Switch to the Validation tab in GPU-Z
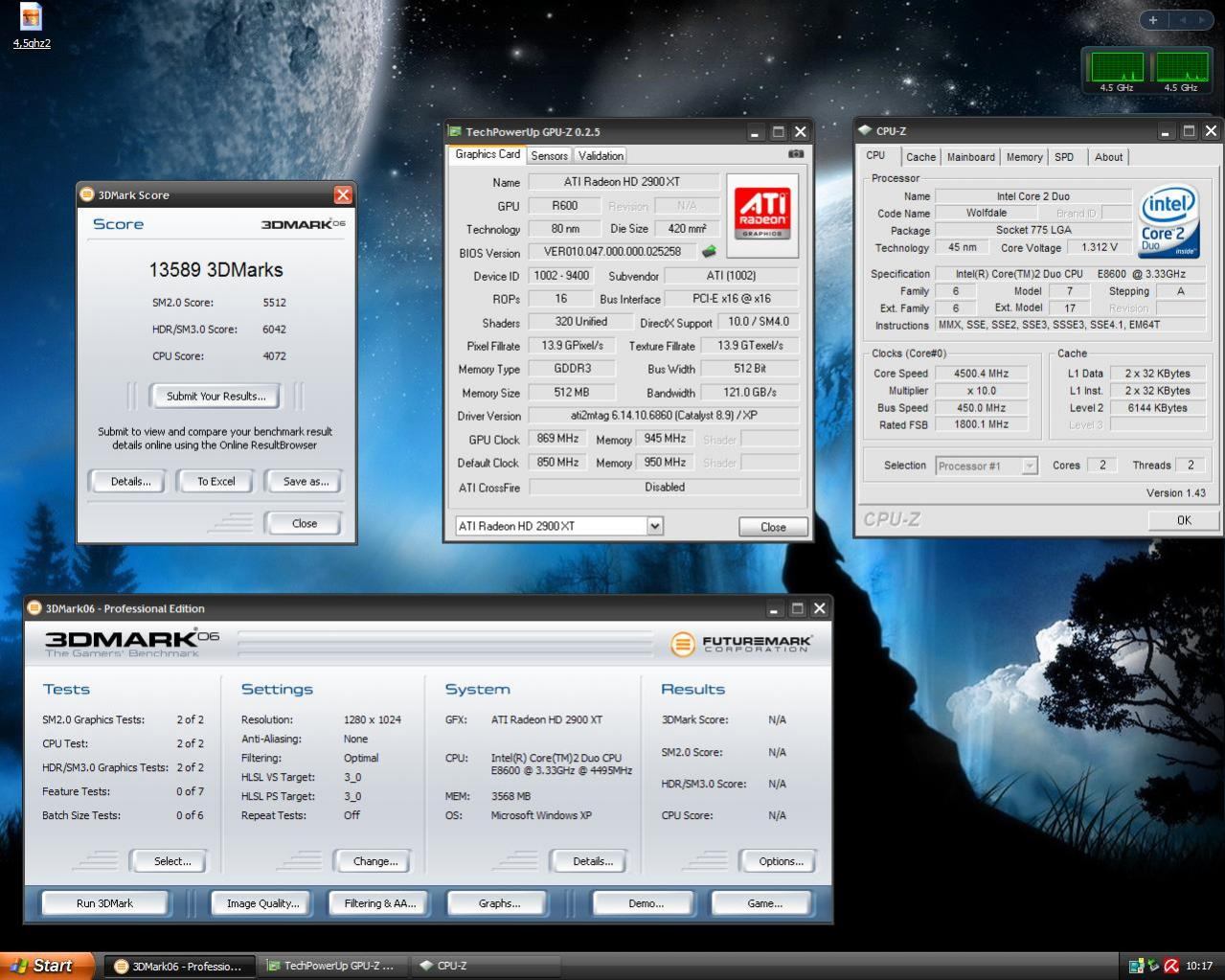This screenshot has height=980, width=1225. [x=601, y=155]
